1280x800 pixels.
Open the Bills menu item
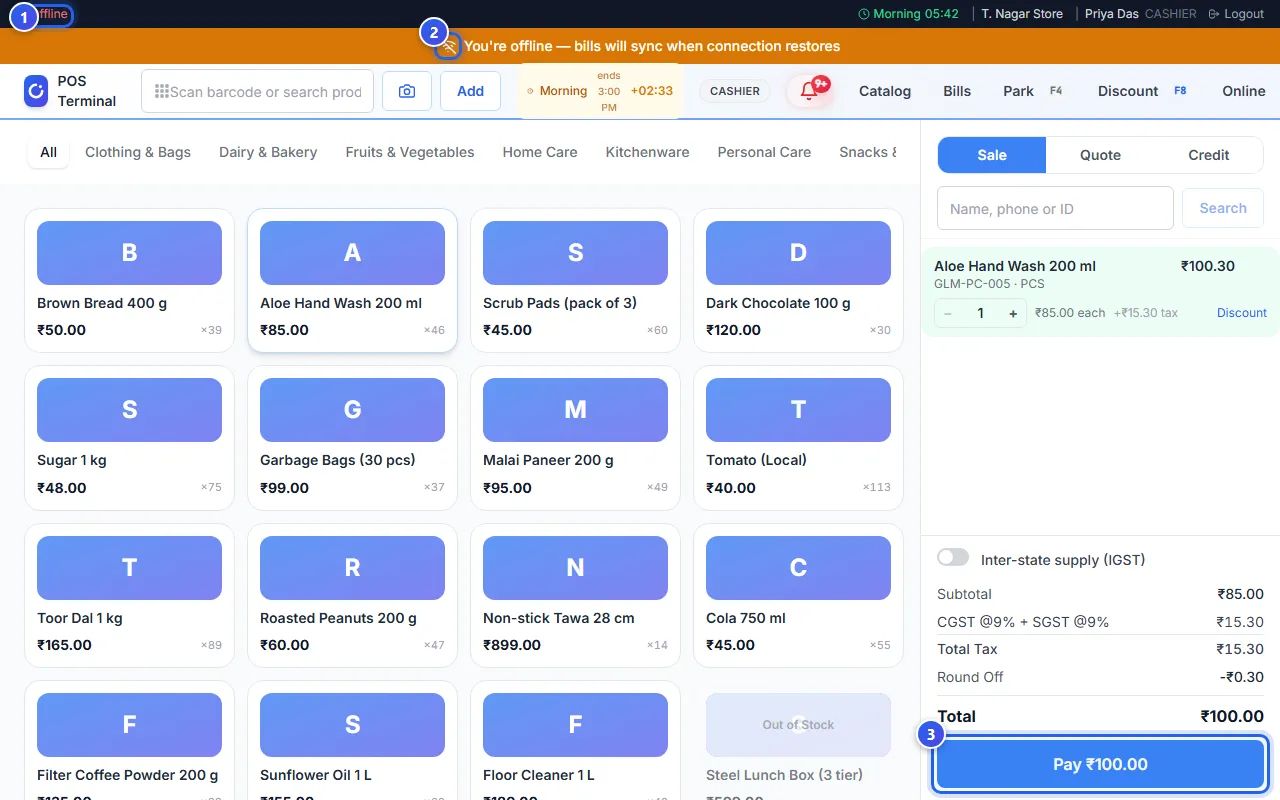[957, 91]
